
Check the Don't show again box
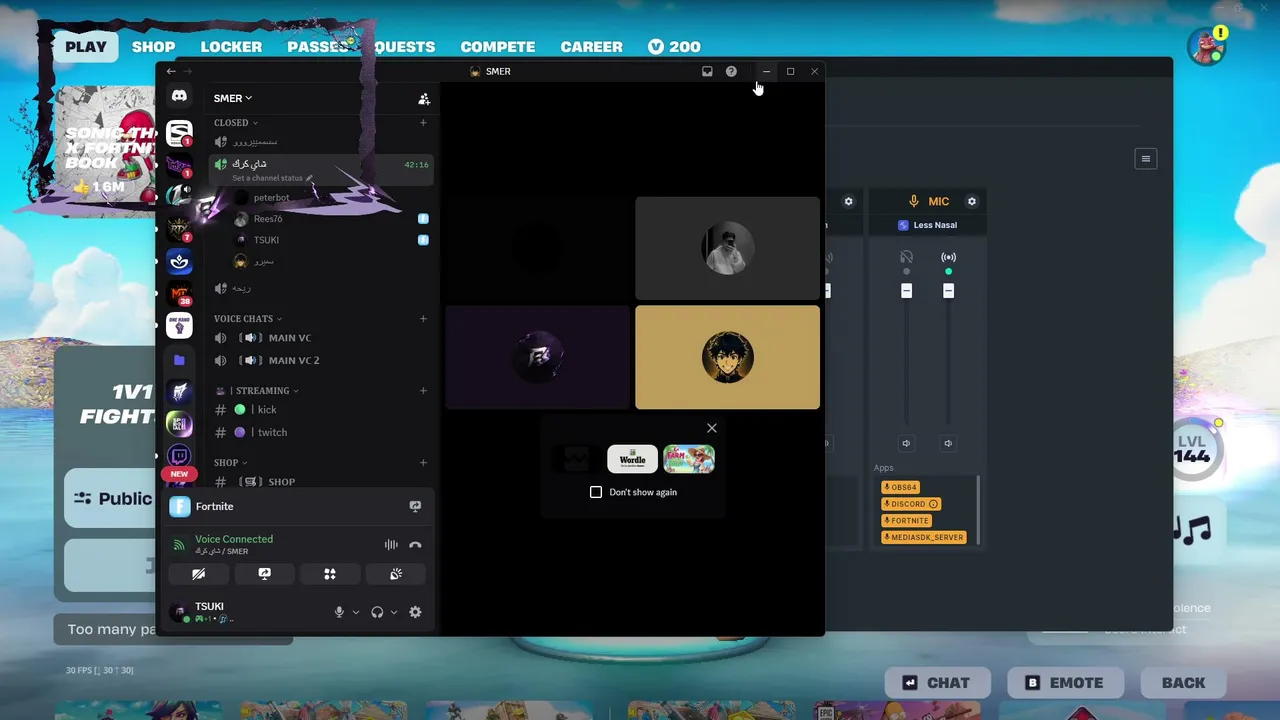(596, 492)
